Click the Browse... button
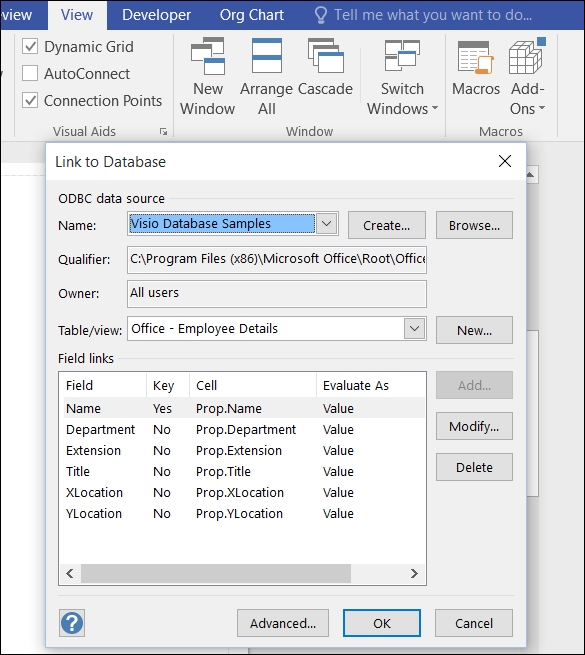Image resolution: width=585 pixels, height=655 pixels. coord(474,225)
